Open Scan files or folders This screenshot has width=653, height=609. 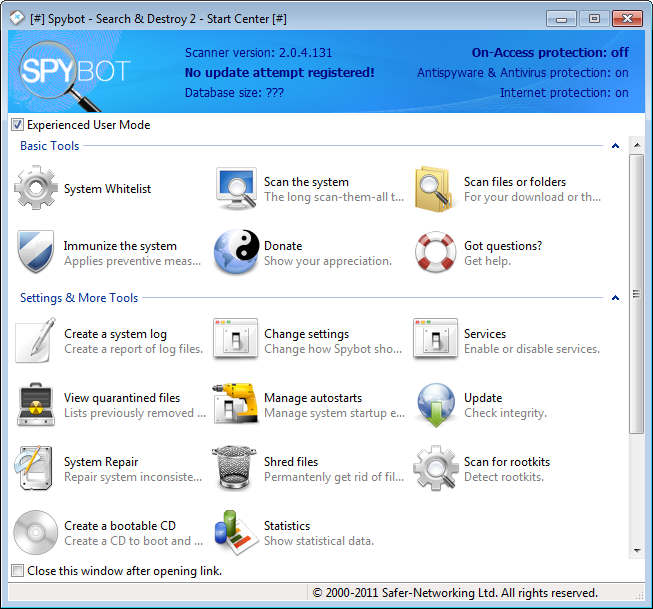coord(515,182)
